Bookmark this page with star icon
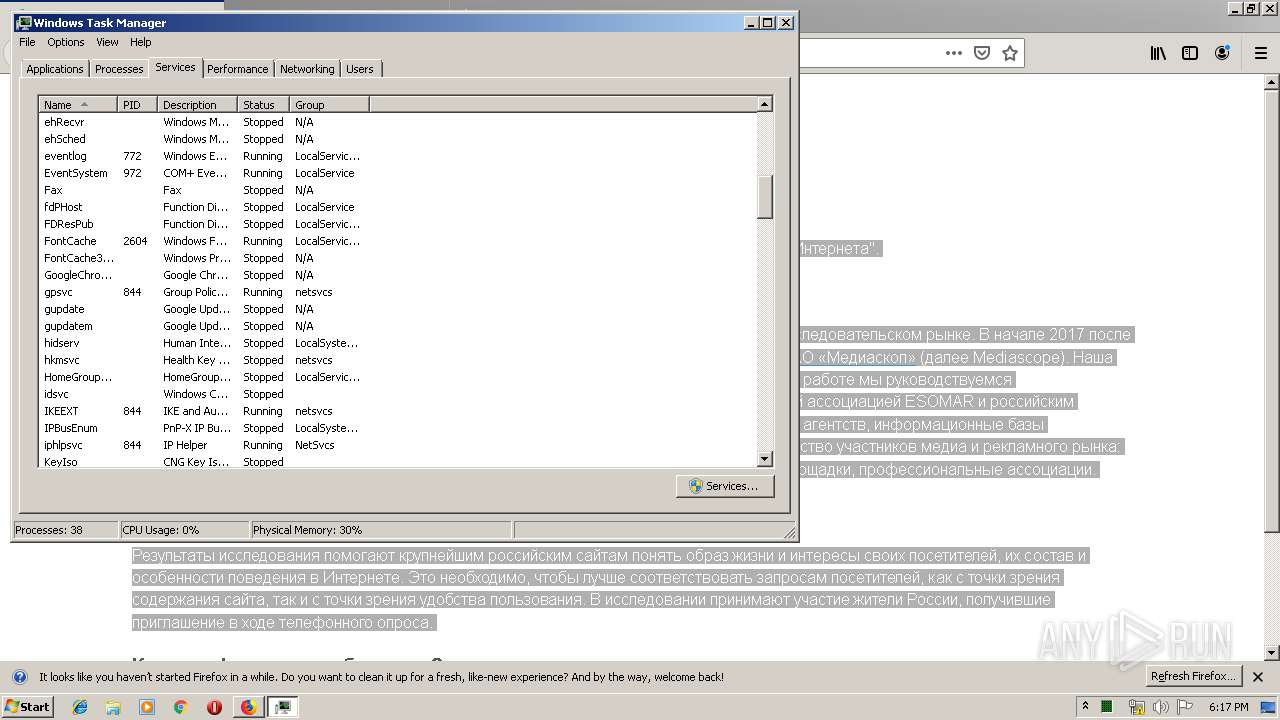Viewport: 1280px width, 720px height. pyautogui.click(x=1010, y=53)
